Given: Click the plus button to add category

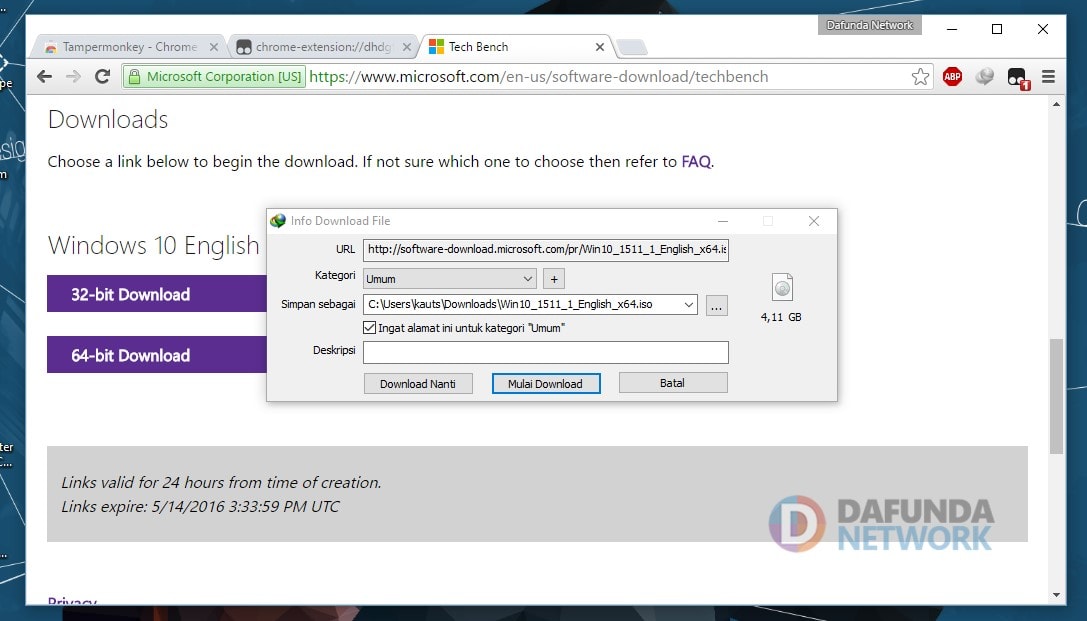Looking at the screenshot, I should 554,279.
